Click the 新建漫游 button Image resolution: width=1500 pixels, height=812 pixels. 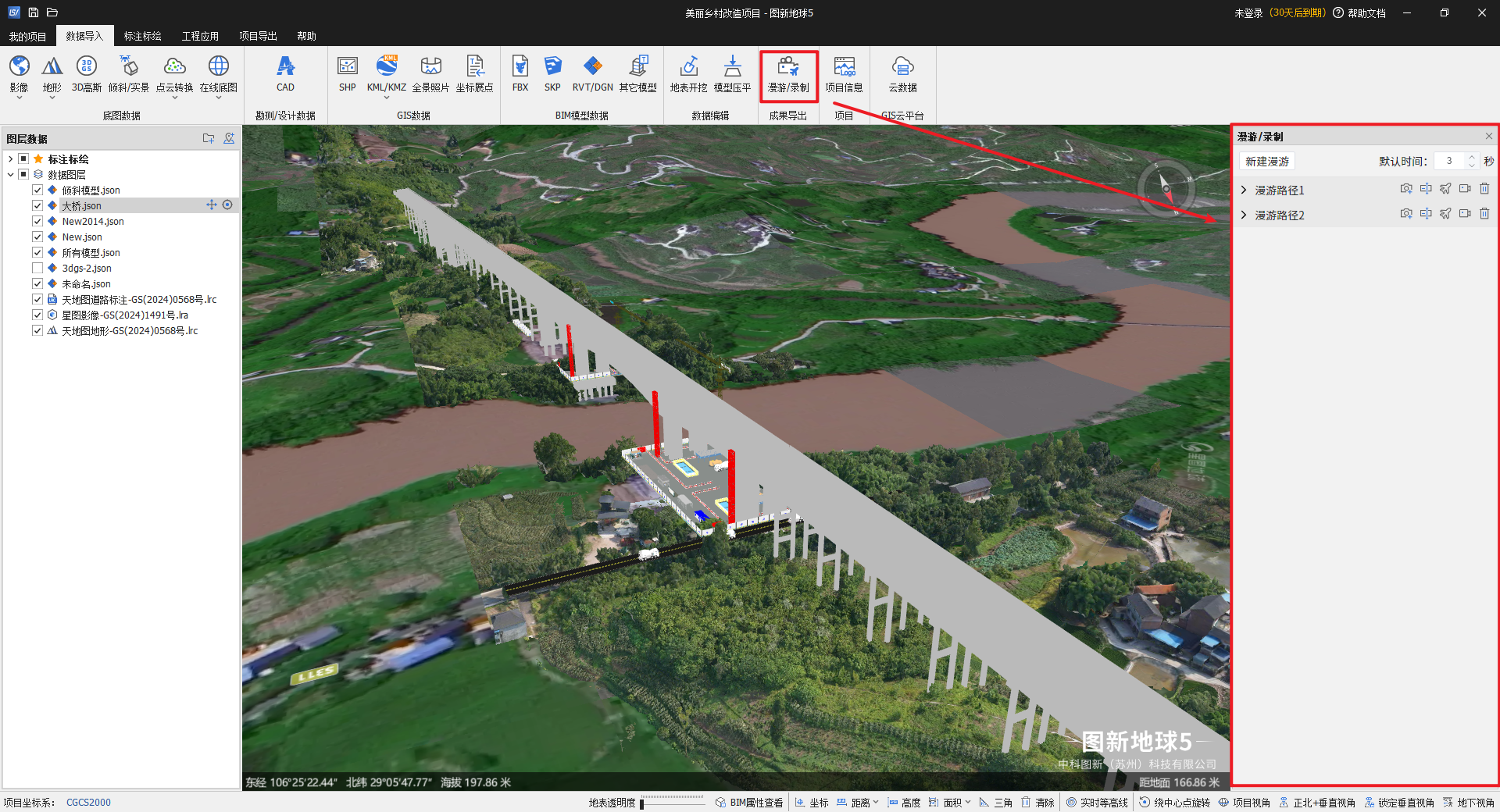click(x=1267, y=162)
